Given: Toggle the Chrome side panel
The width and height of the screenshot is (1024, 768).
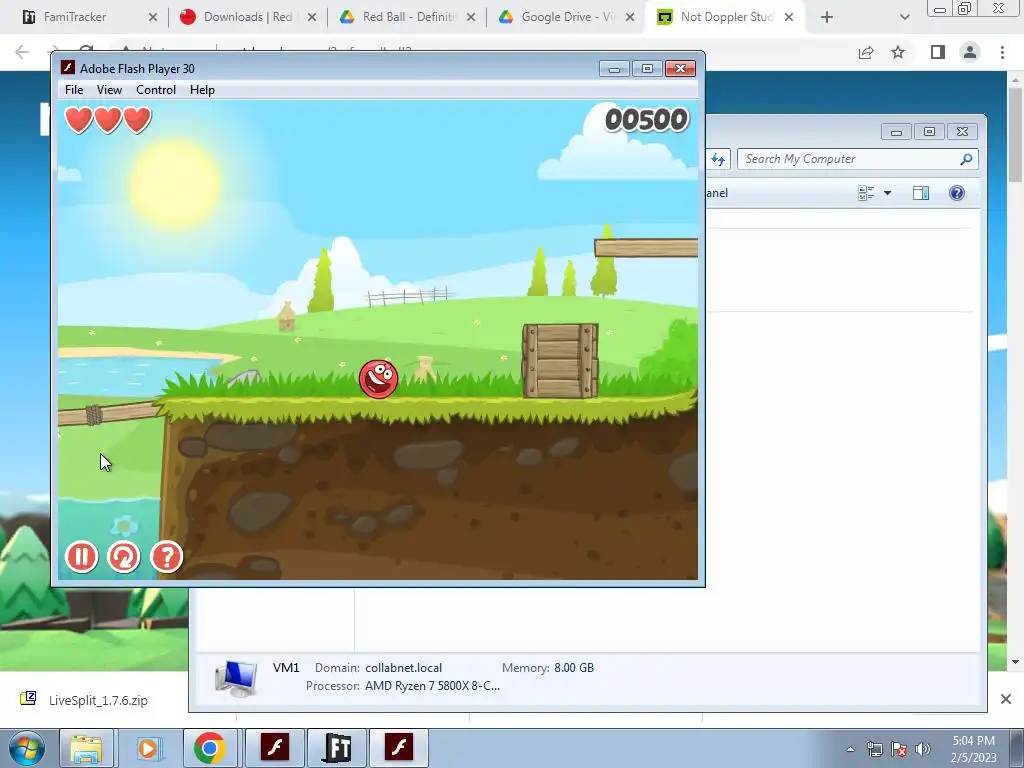Looking at the screenshot, I should click(x=938, y=52).
